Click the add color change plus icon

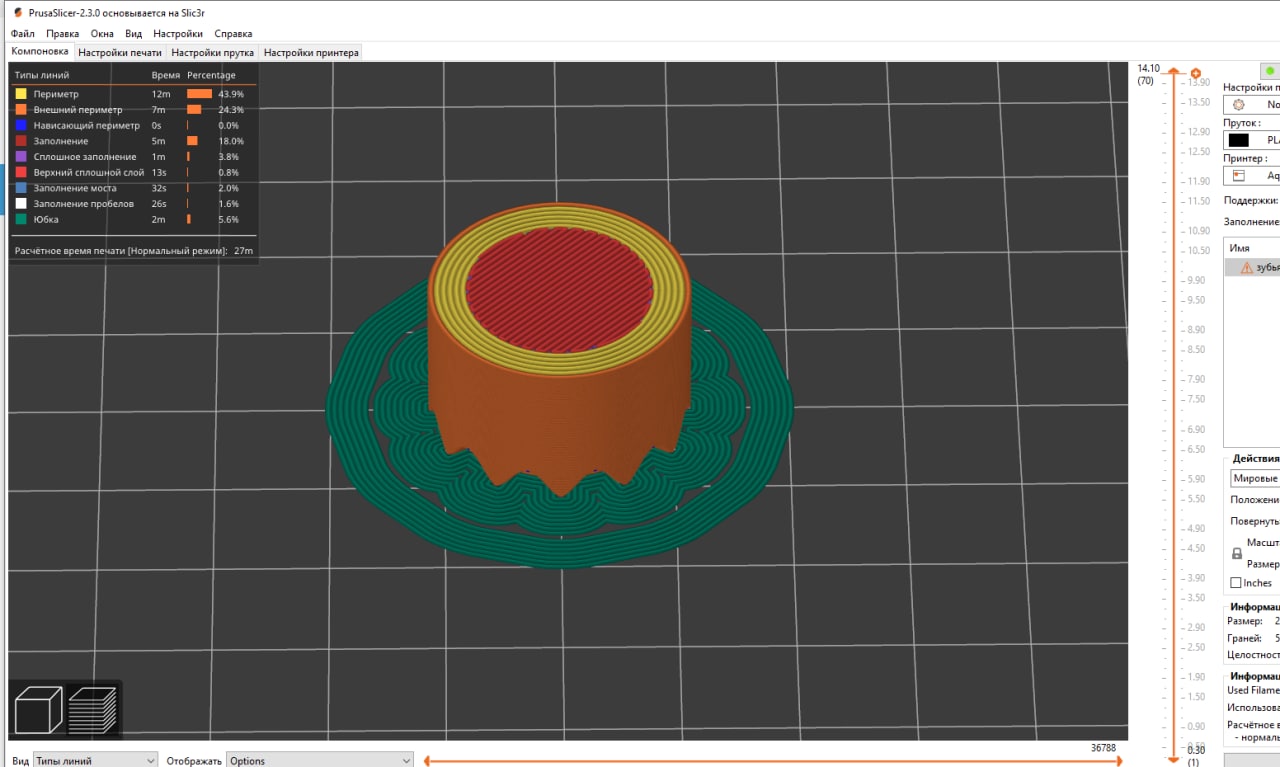click(x=1195, y=73)
